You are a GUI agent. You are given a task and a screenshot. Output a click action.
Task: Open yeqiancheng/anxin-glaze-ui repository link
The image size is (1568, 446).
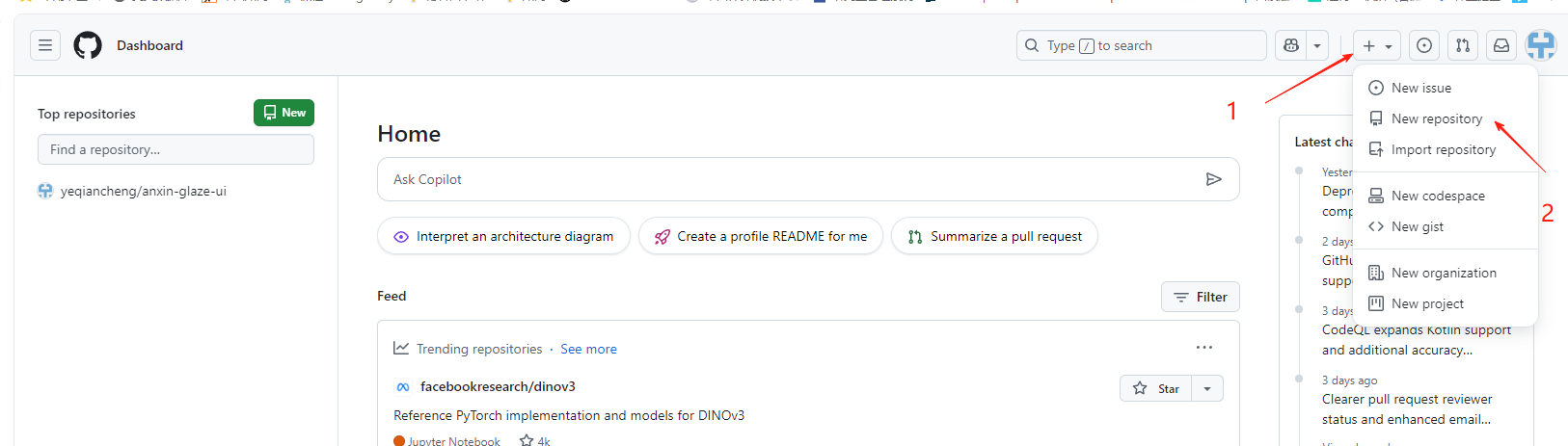click(x=143, y=191)
